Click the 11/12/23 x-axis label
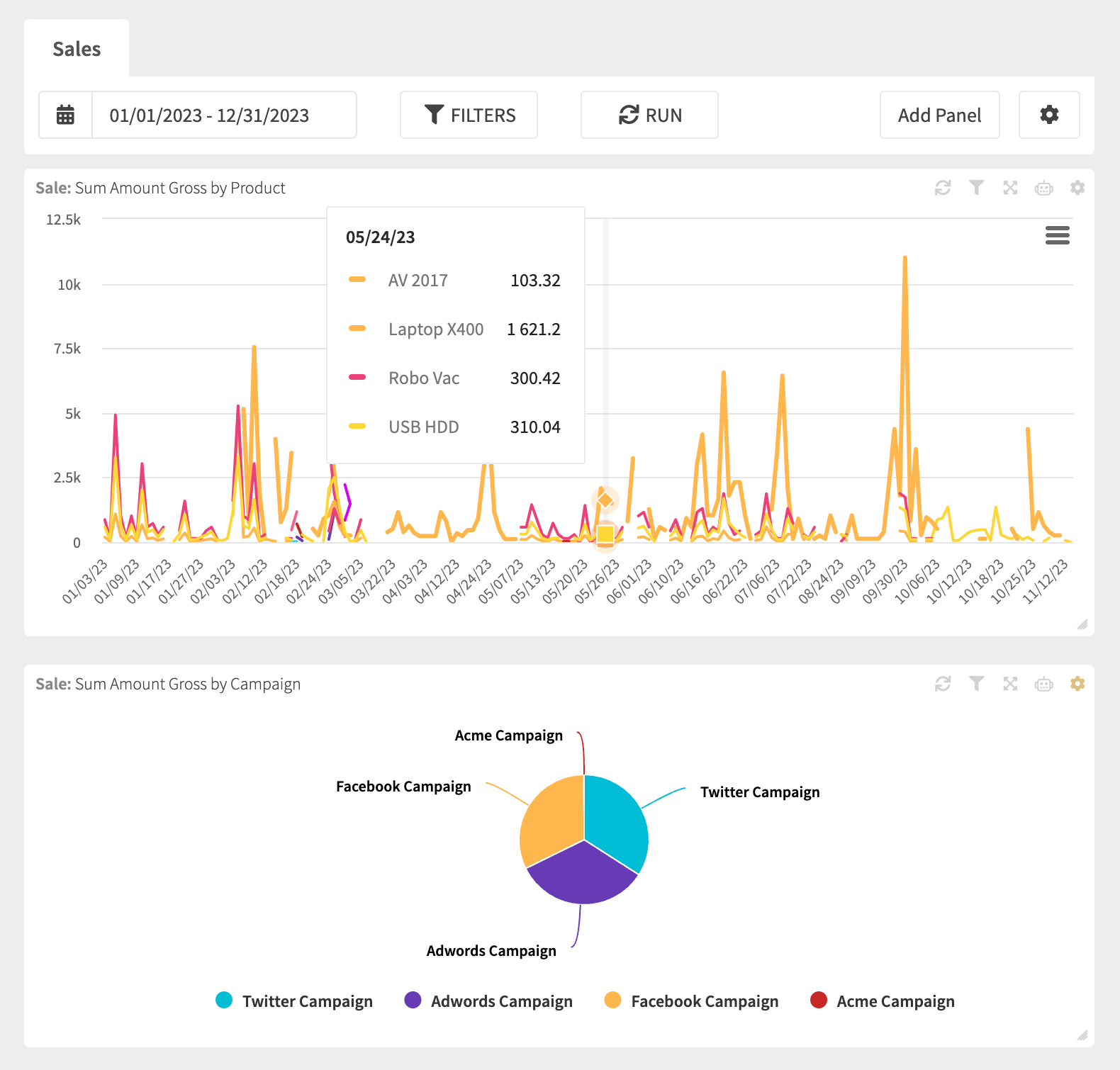 [1045, 581]
